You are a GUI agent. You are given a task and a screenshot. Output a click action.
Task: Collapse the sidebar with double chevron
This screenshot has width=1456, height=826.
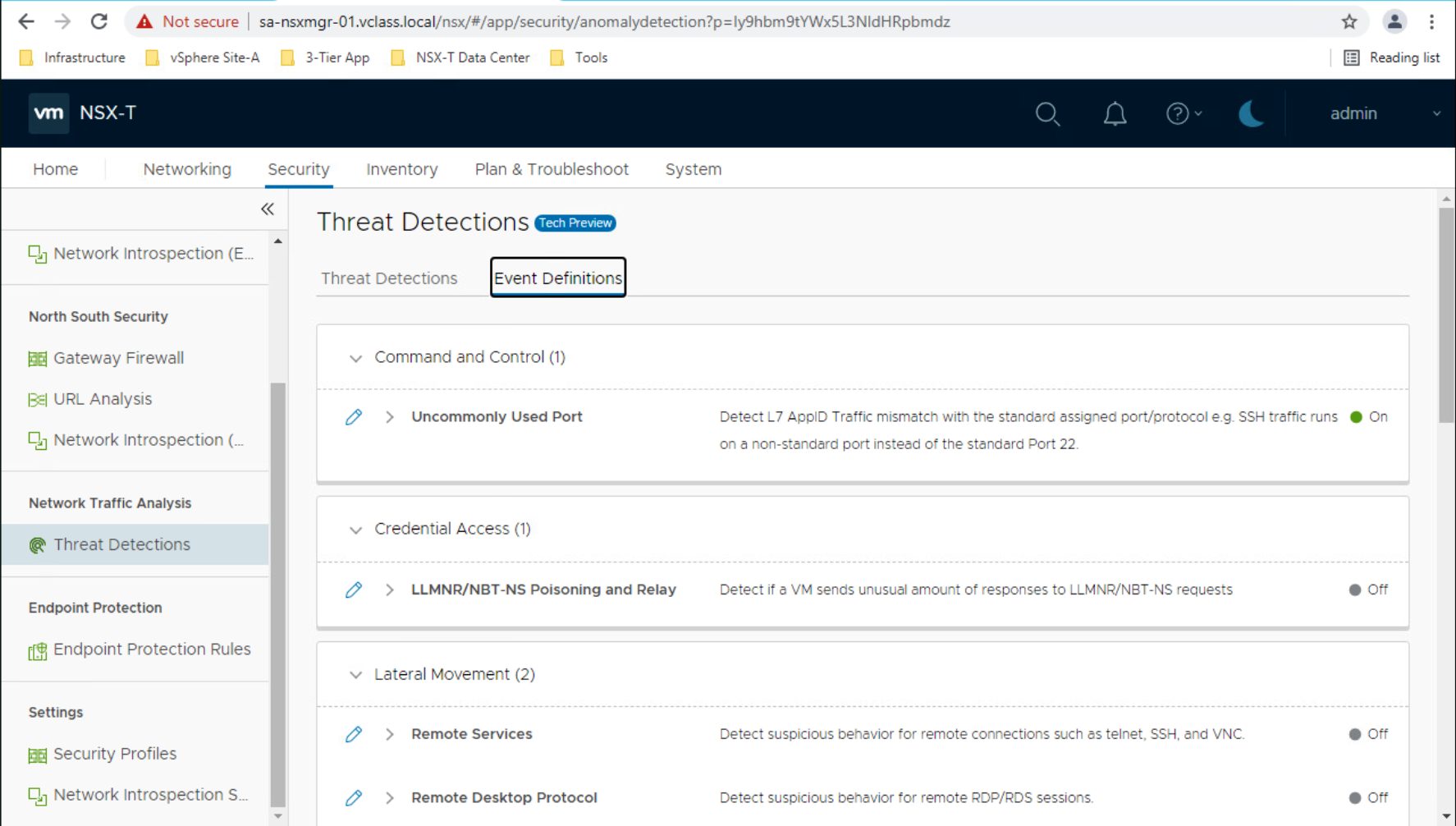(x=268, y=209)
